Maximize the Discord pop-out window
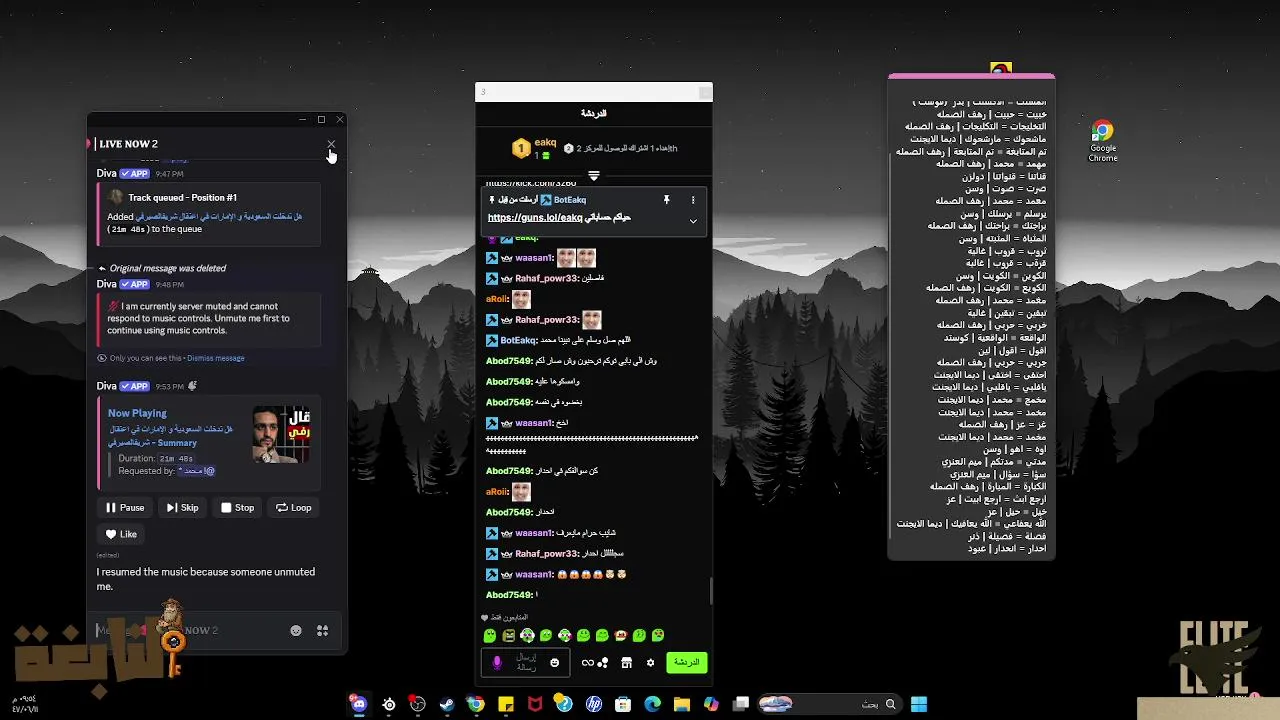 pos(321,120)
